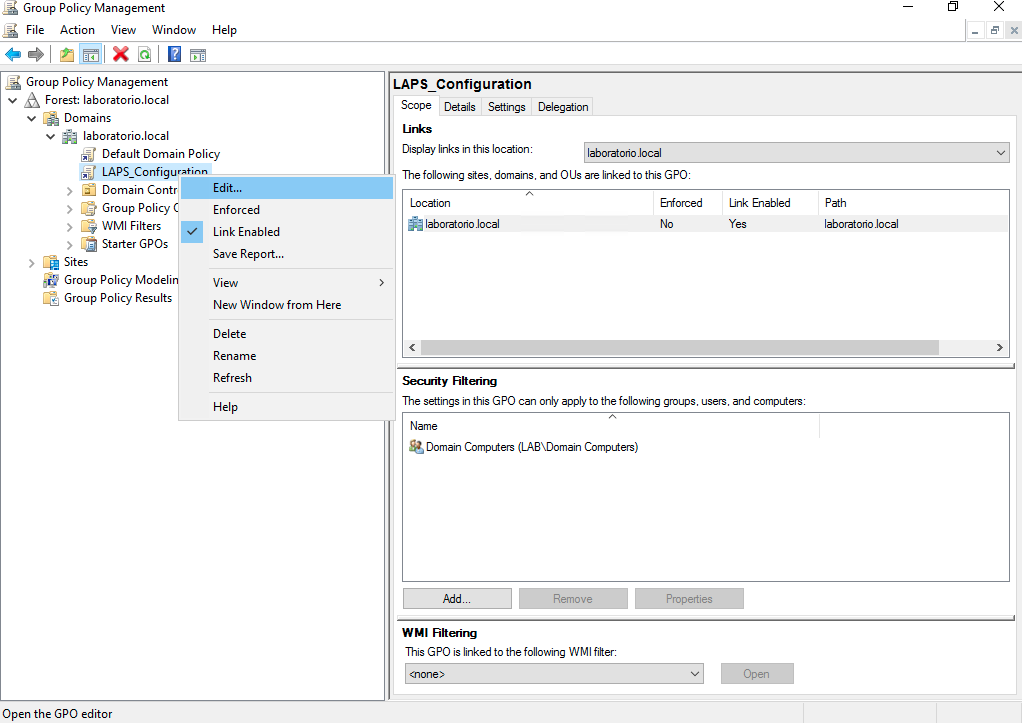Image resolution: width=1022 pixels, height=723 pixels.
Task: Expand the WMI Filters tree node
Action: [x=70, y=227]
